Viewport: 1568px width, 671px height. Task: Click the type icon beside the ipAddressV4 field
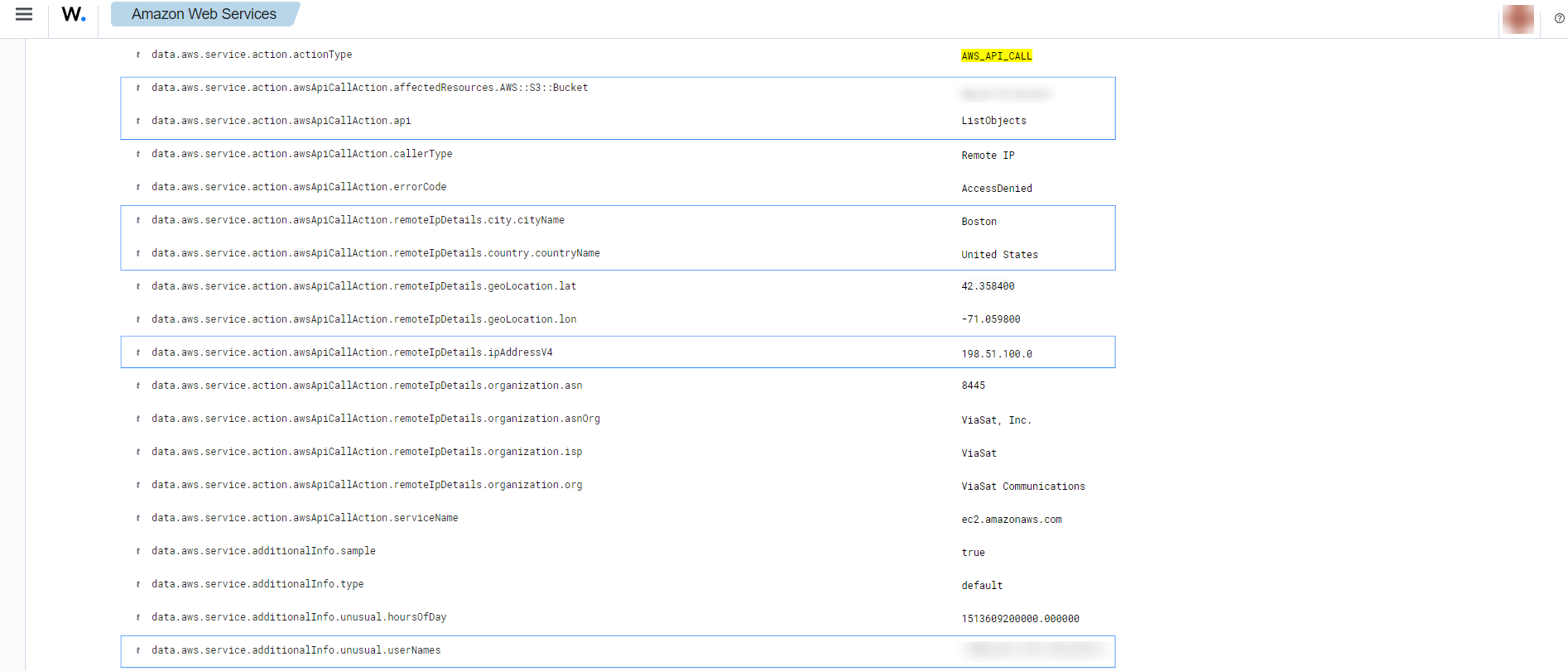point(137,352)
